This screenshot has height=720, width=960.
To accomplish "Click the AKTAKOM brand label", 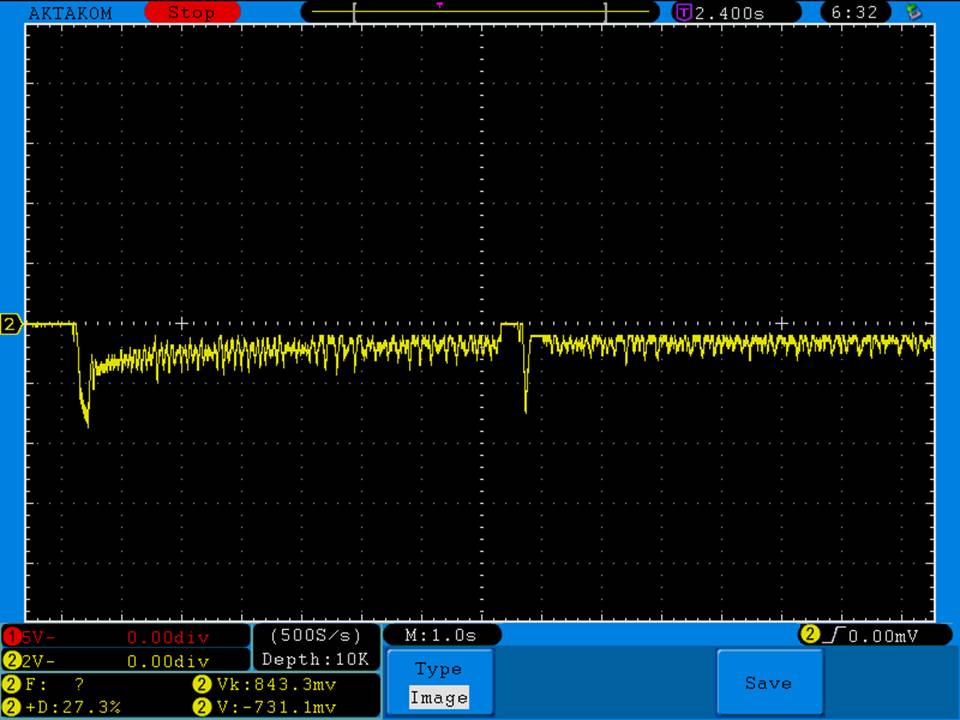I will 71,13.
